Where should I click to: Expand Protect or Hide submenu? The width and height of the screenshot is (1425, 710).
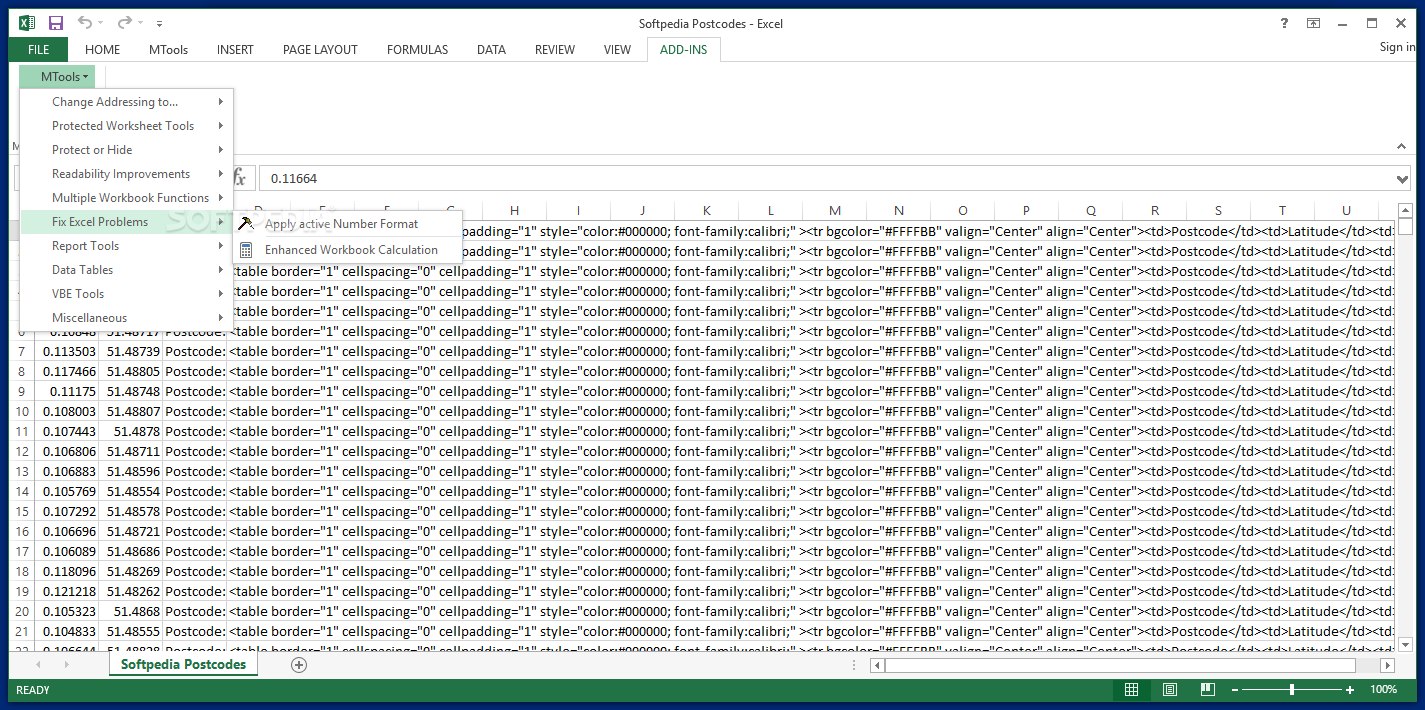tap(126, 150)
